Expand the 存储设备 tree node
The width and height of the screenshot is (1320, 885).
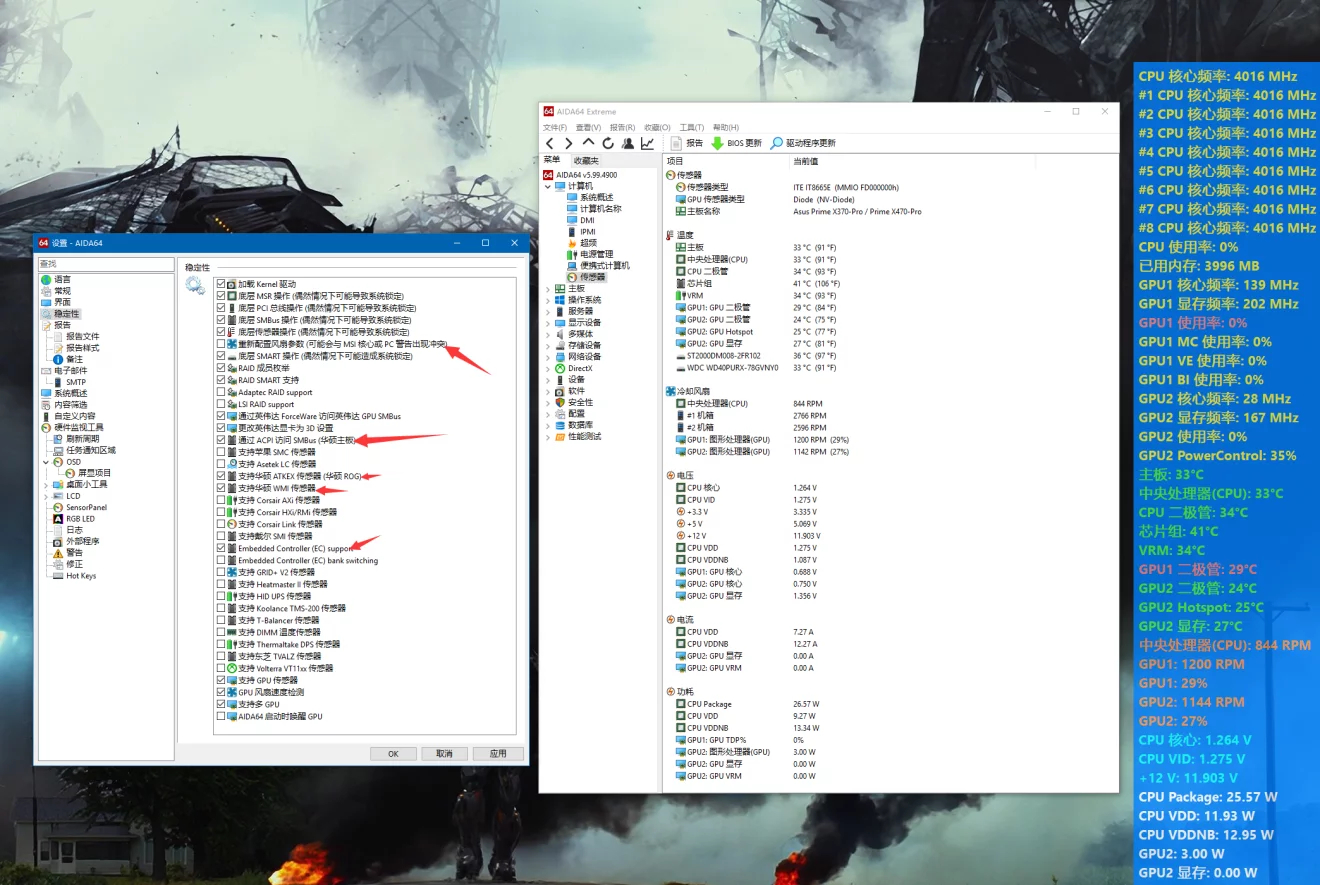(548, 346)
